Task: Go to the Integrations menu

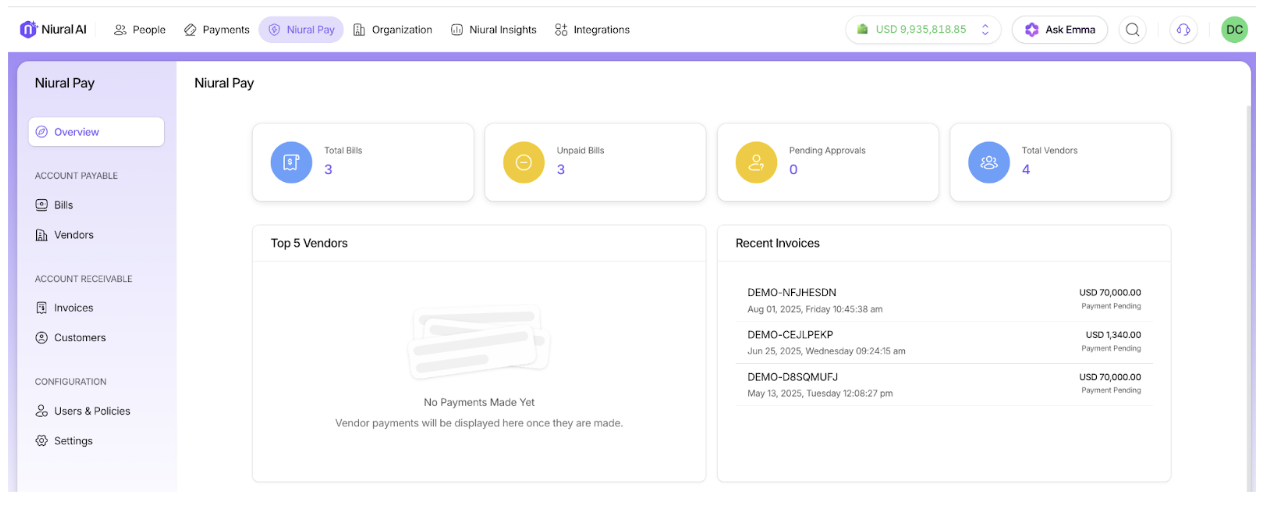Action: tap(592, 30)
